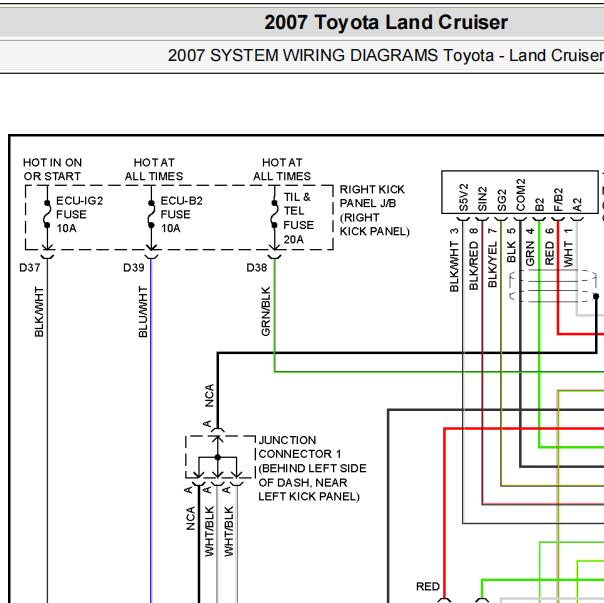This screenshot has width=604, height=603.
Task: Click terminal label "SG2"
Action: click(502, 200)
